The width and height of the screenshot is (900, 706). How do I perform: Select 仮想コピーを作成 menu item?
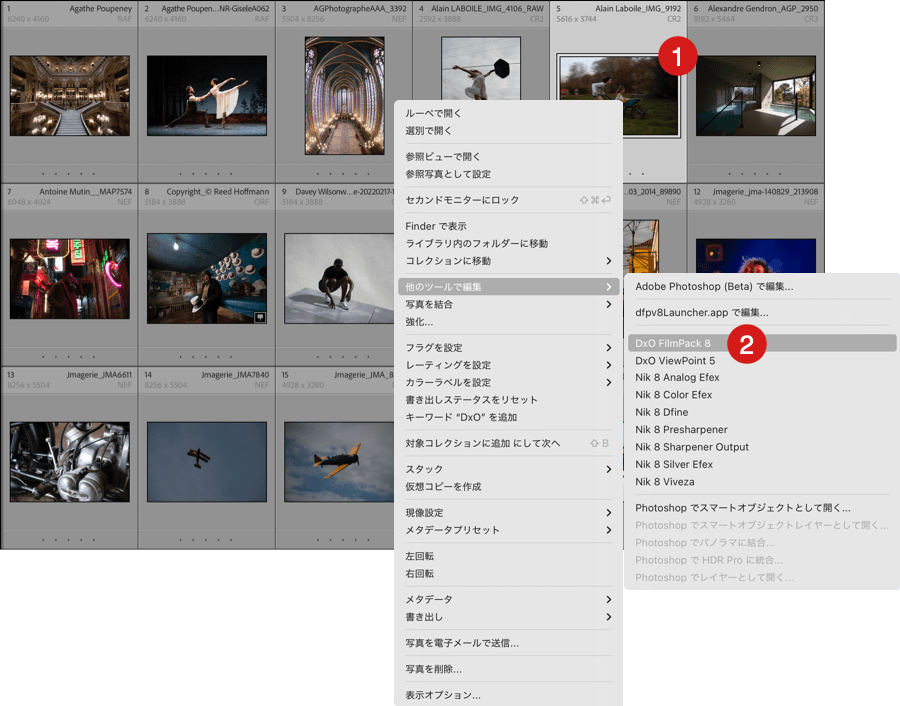pyautogui.click(x=443, y=487)
